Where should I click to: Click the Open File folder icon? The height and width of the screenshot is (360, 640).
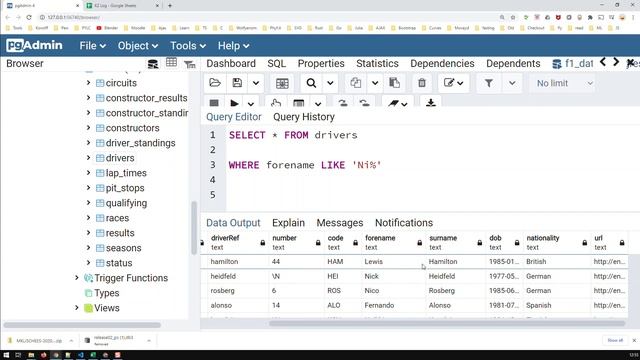click(215, 83)
